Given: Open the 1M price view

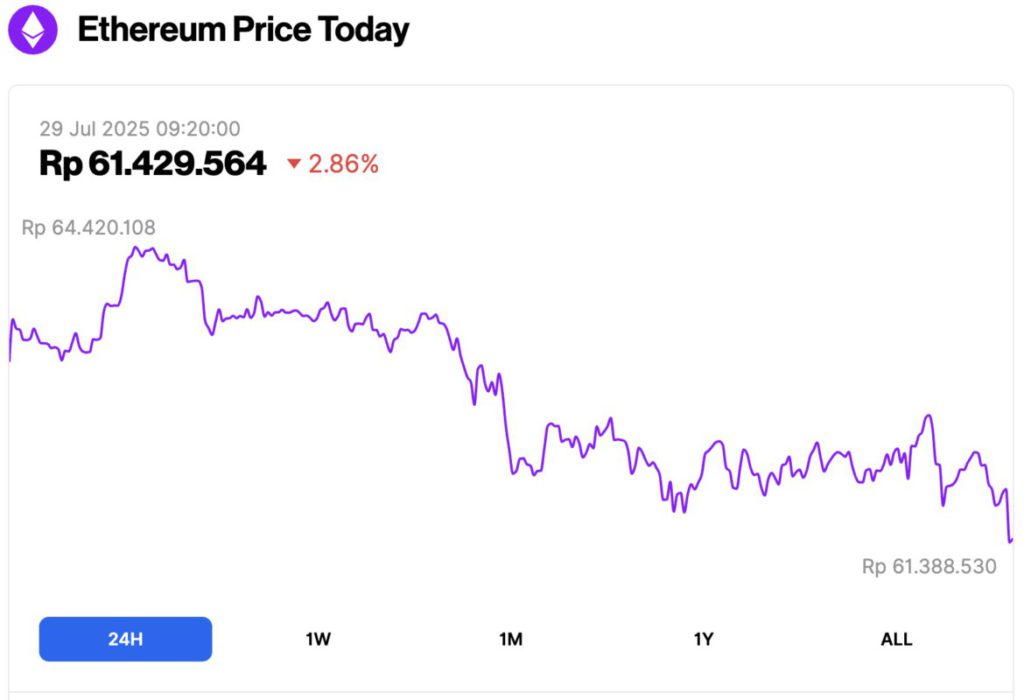Looking at the screenshot, I should point(510,638).
